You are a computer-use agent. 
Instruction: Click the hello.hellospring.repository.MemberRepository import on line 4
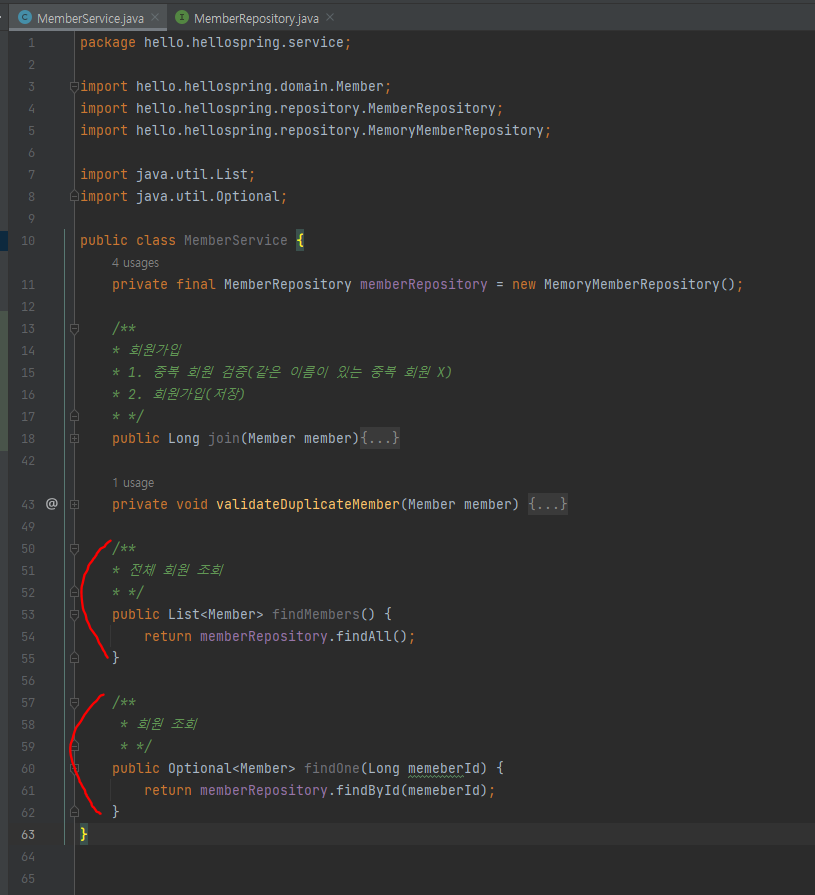click(x=291, y=108)
